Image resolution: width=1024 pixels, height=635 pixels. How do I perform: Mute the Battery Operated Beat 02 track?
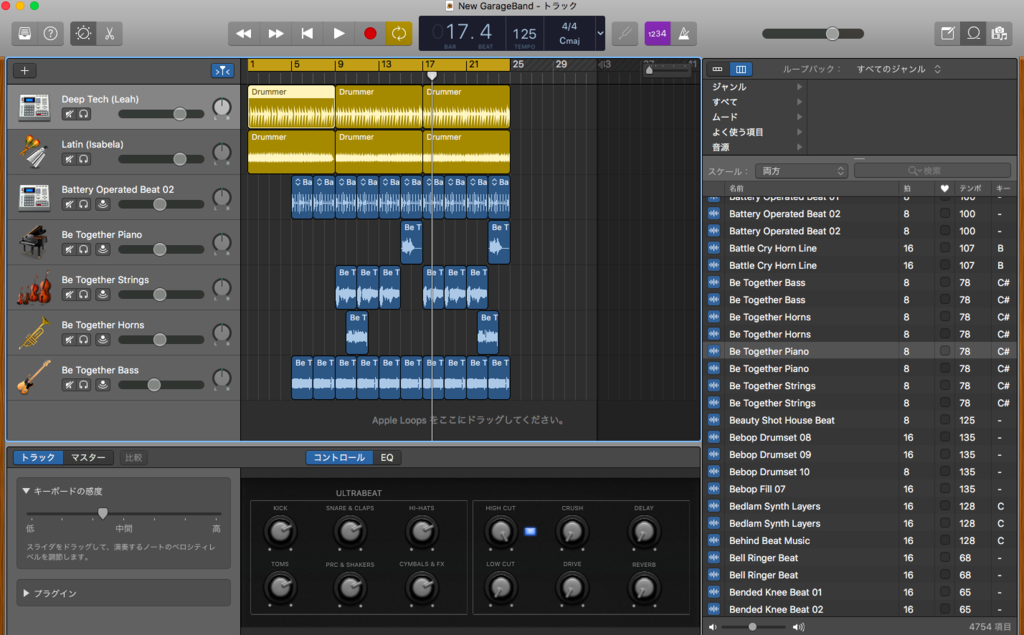tap(69, 204)
